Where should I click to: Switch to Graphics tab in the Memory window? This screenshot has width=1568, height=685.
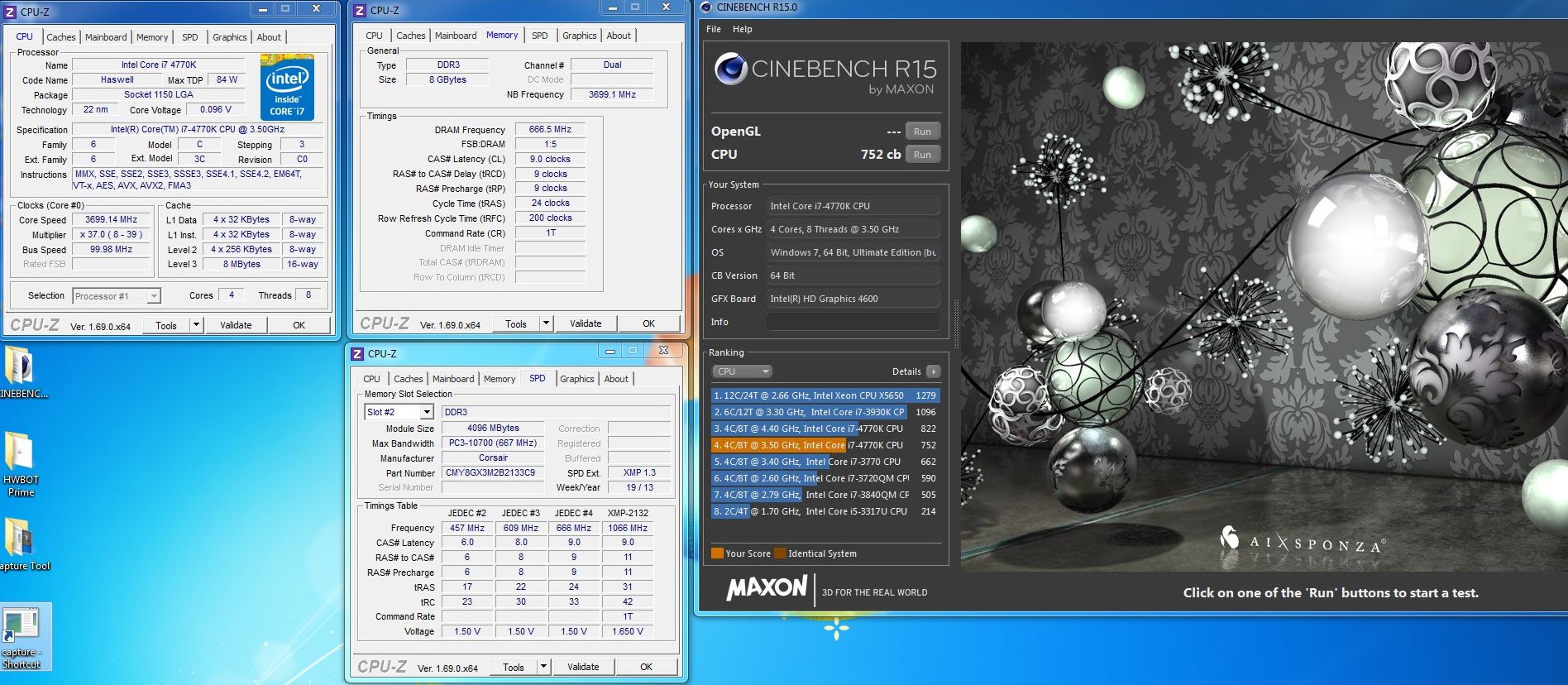pyautogui.click(x=579, y=36)
